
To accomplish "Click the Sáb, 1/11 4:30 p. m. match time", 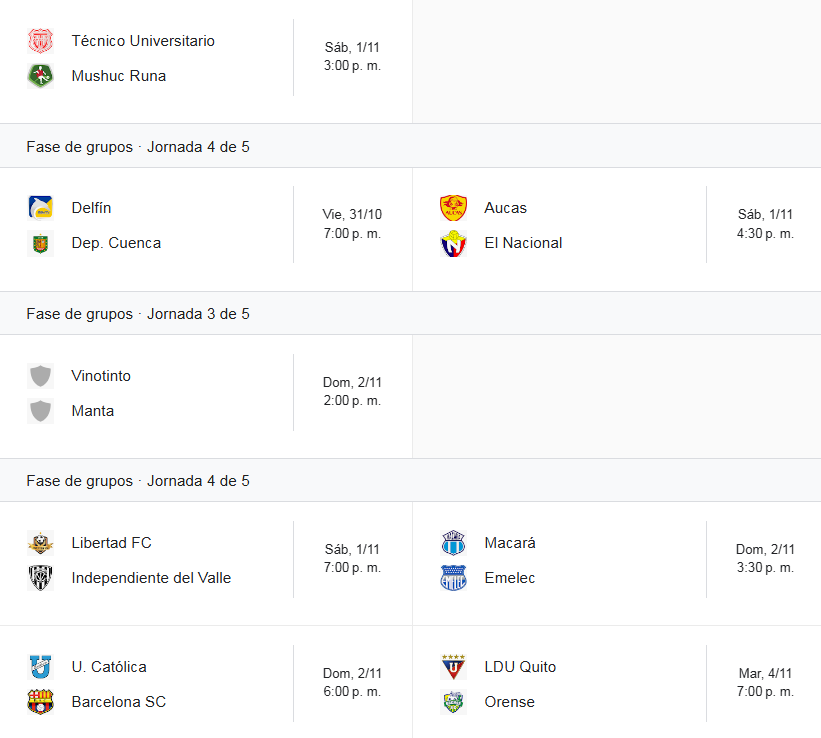I will [x=765, y=224].
